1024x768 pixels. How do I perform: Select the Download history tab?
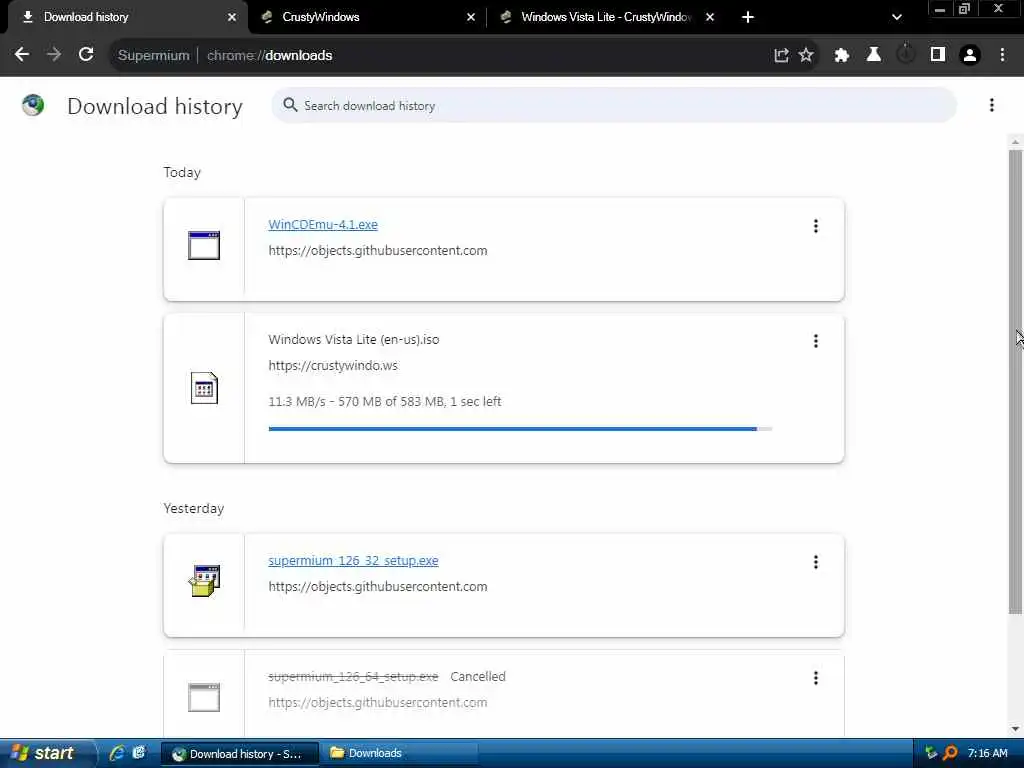[127, 17]
